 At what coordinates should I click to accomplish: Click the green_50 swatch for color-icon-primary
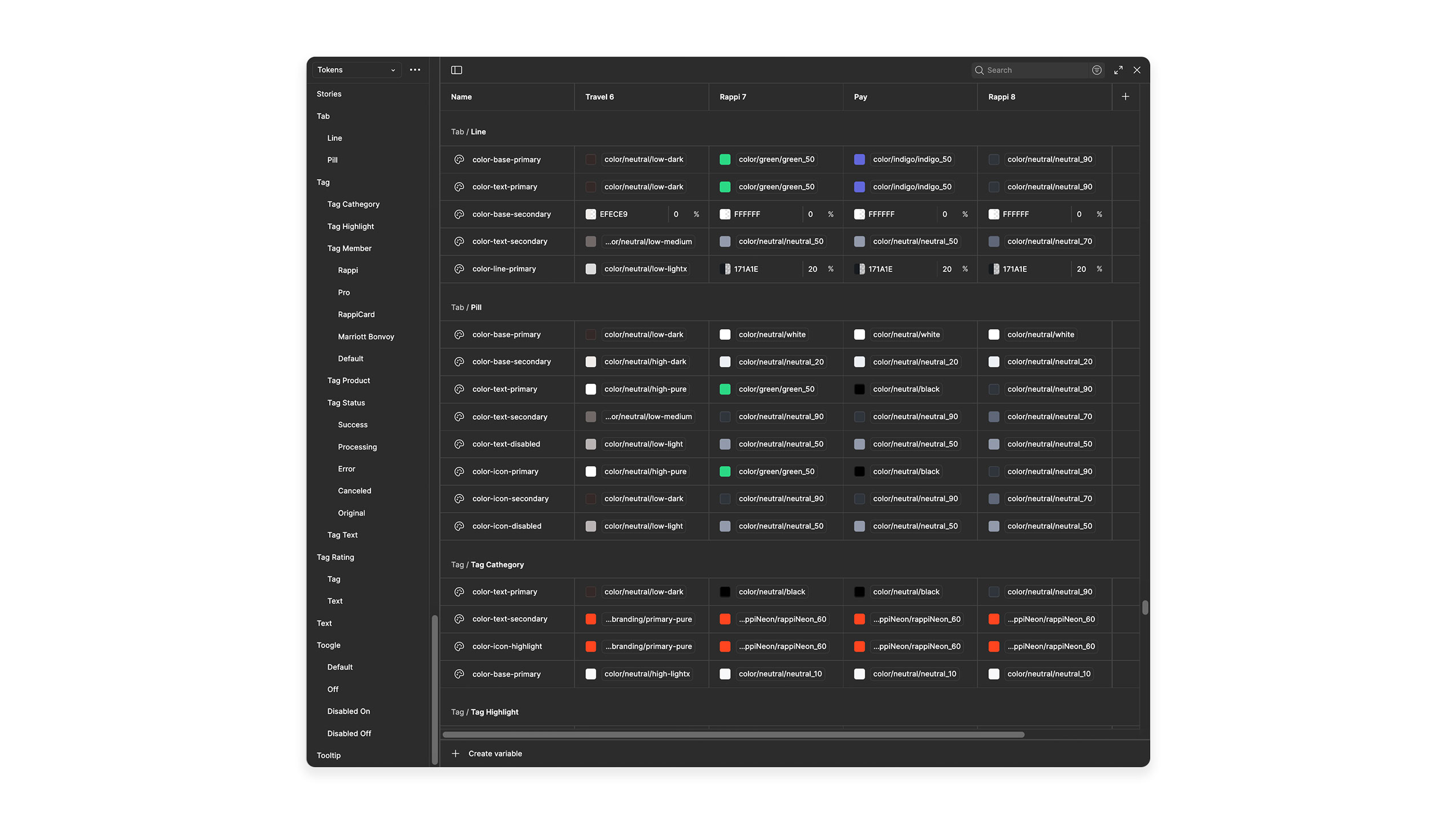coord(725,472)
